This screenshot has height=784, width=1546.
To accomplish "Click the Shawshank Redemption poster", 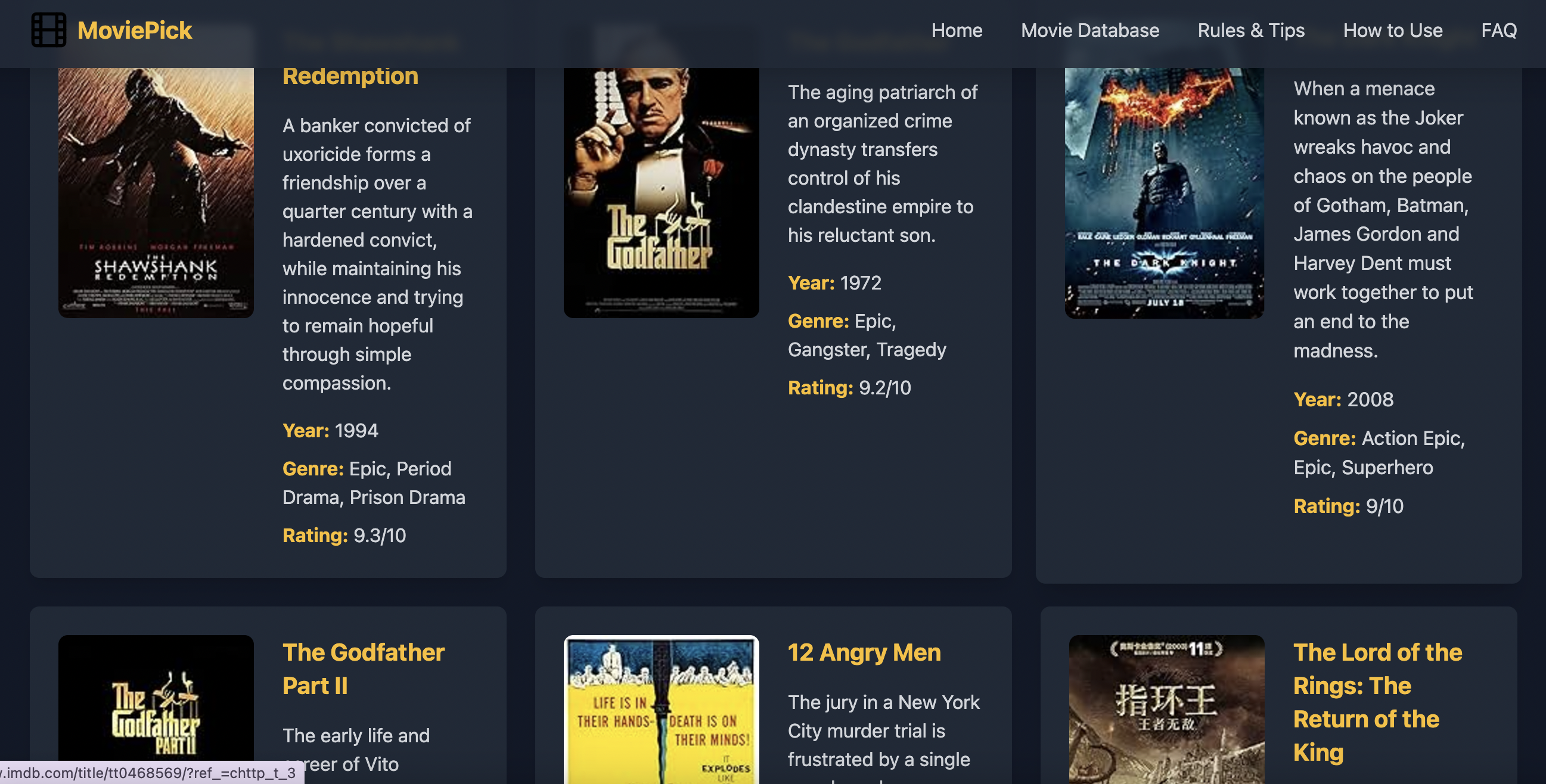I will [x=156, y=192].
